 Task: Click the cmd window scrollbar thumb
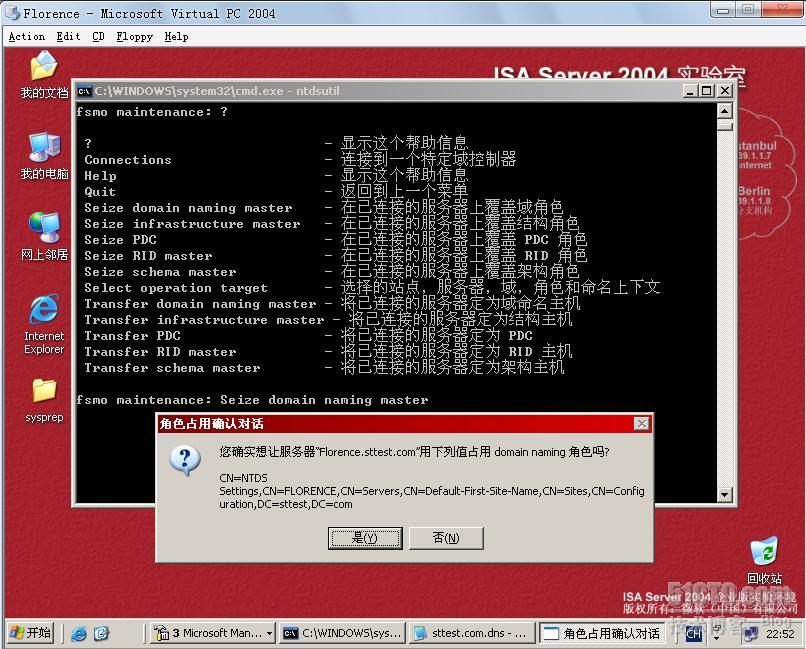pyautogui.click(x=724, y=125)
